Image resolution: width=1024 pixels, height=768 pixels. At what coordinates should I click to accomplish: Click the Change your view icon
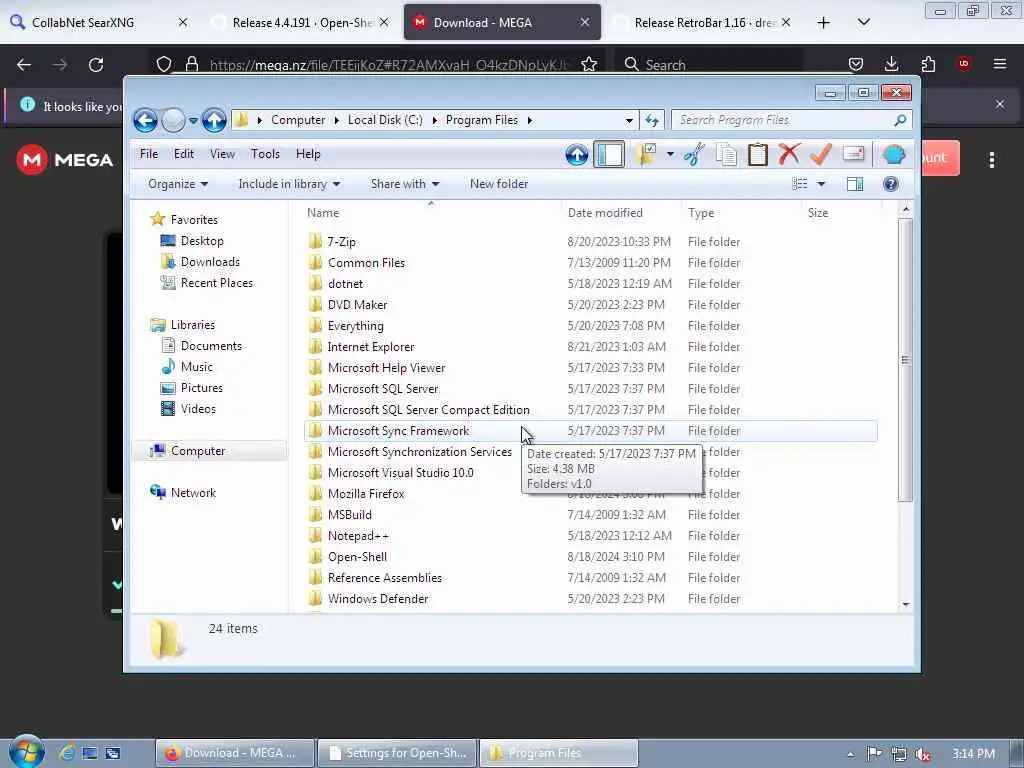point(800,184)
